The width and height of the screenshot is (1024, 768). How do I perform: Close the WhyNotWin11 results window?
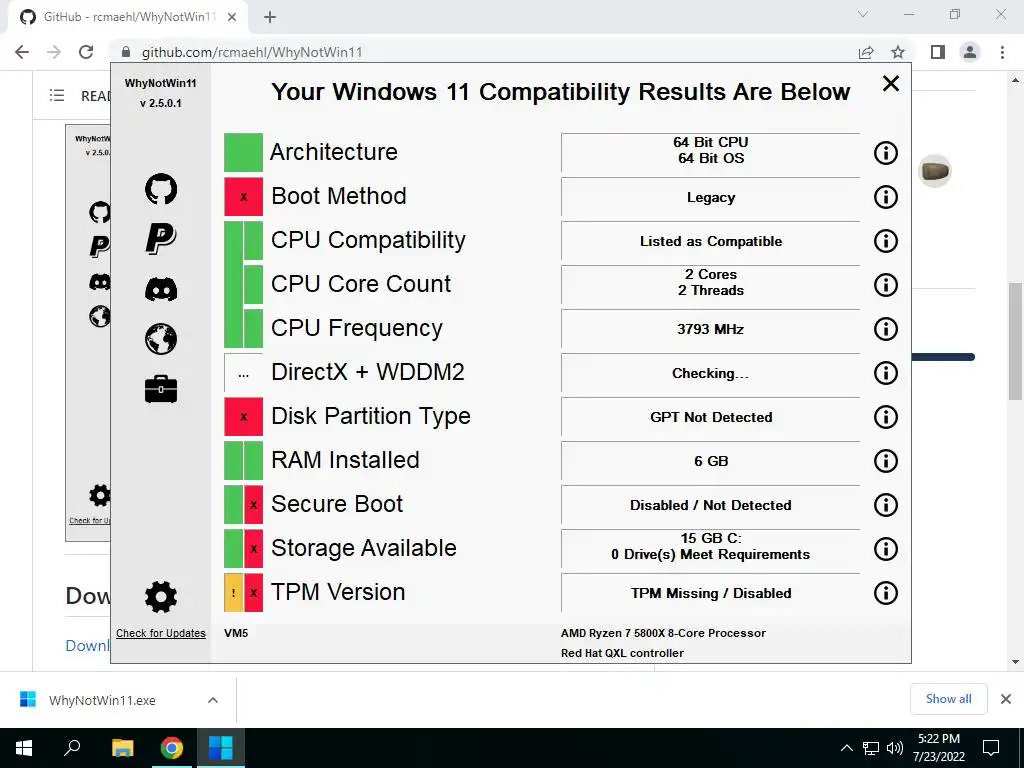(x=891, y=84)
